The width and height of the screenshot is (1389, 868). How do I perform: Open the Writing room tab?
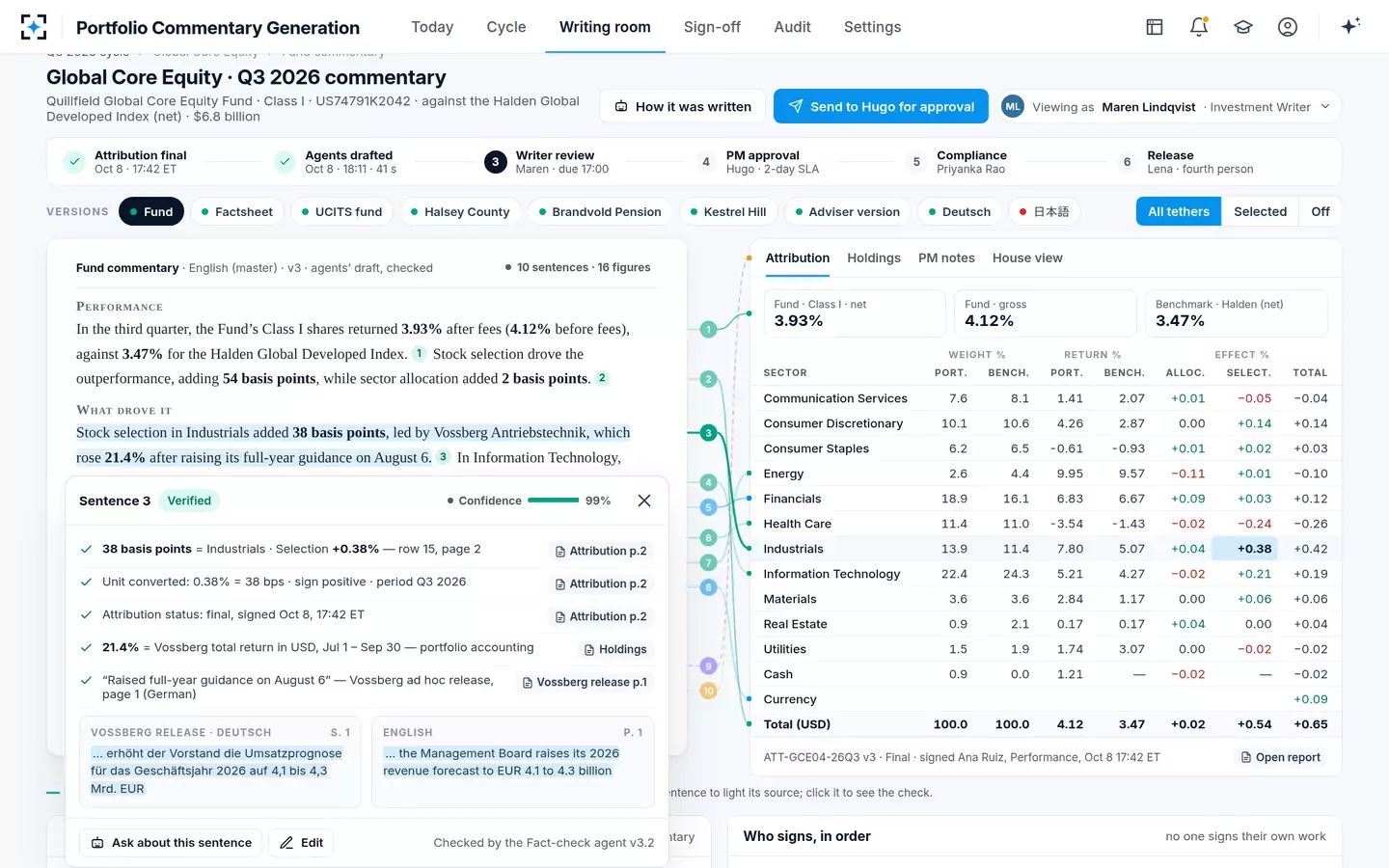tap(605, 27)
